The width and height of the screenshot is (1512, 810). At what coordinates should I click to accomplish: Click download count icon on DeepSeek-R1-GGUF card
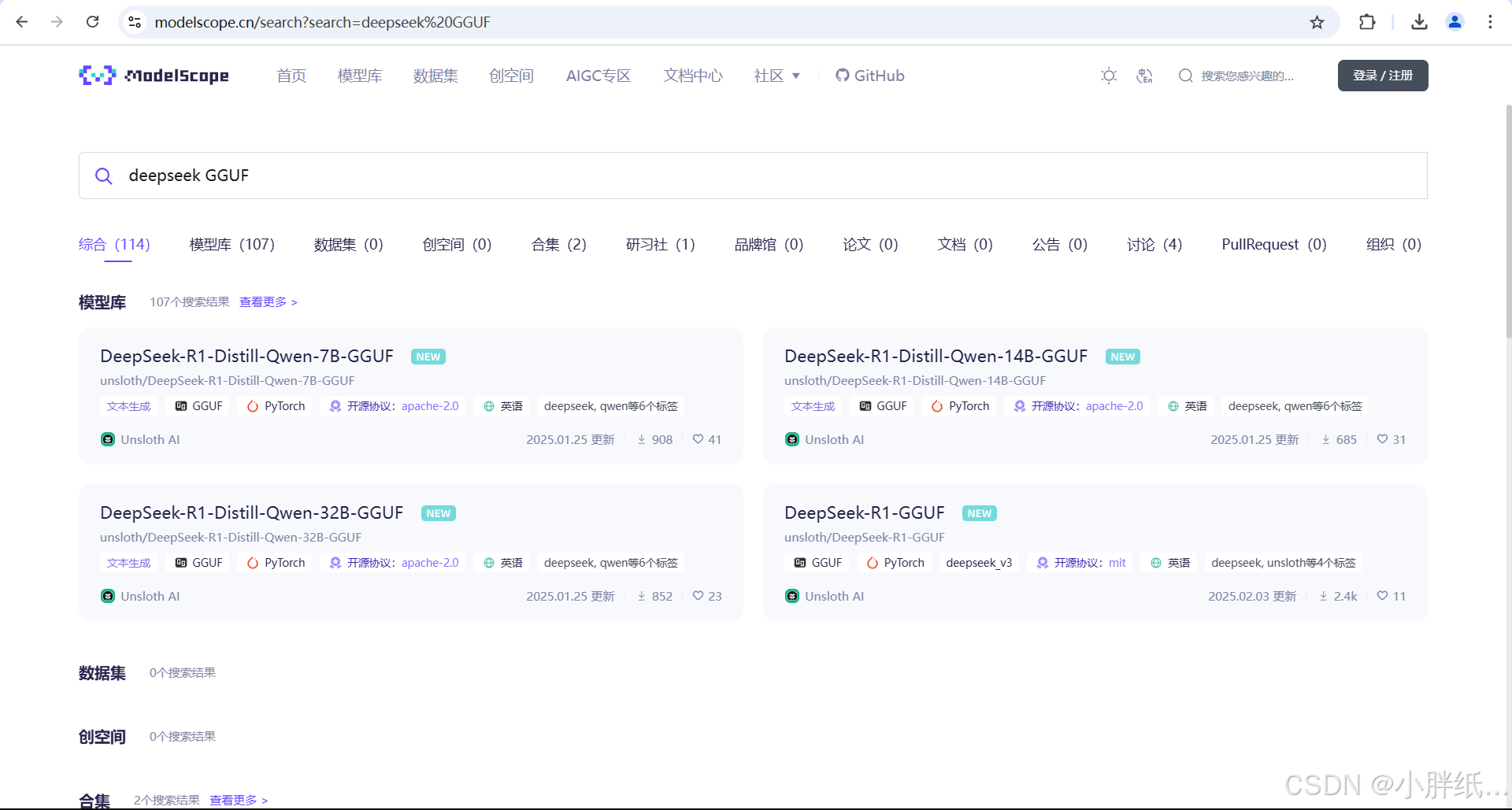[1324, 596]
